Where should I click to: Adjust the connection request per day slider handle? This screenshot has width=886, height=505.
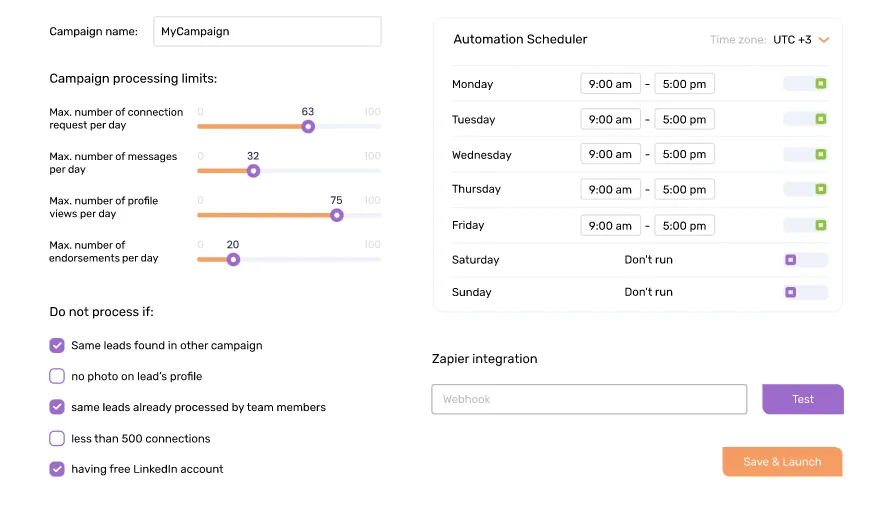[308, 127]
